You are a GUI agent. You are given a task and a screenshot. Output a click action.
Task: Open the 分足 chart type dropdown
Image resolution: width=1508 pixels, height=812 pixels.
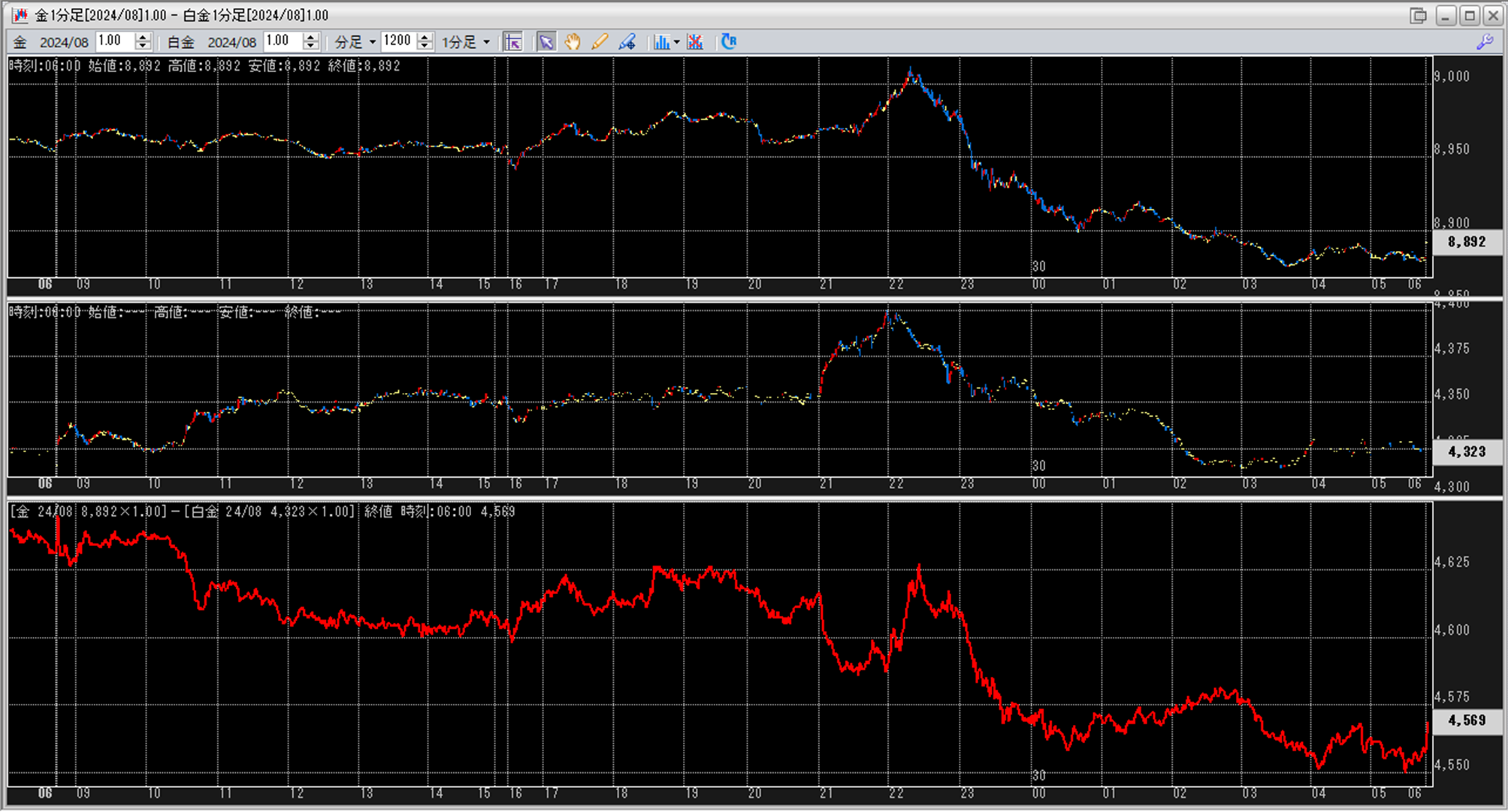tap(355, 42)
